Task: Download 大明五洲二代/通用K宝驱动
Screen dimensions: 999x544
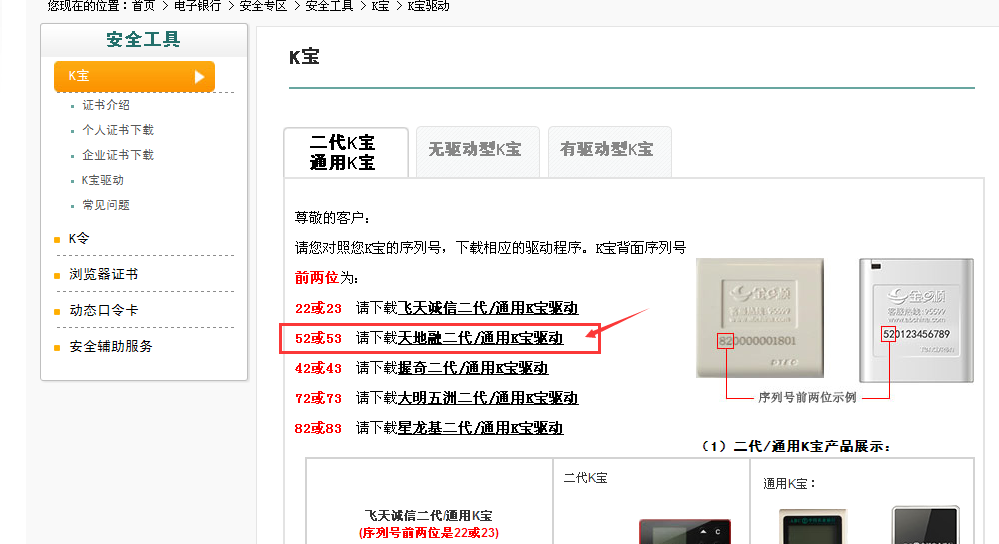Action: 487,398
